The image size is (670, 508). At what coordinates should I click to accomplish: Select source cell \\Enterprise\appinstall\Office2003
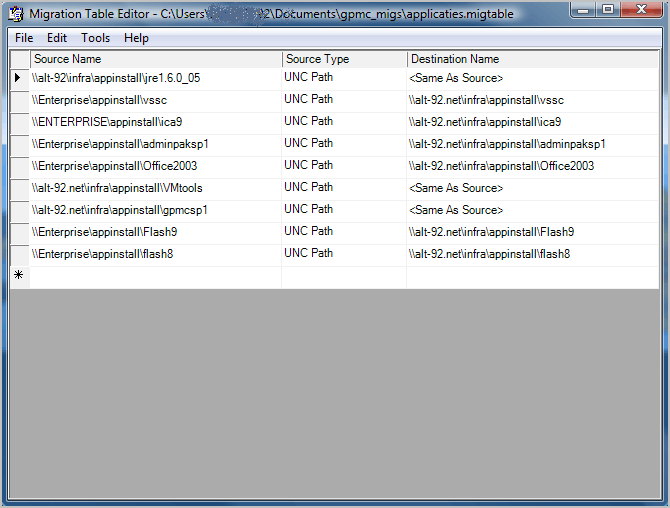156,167
